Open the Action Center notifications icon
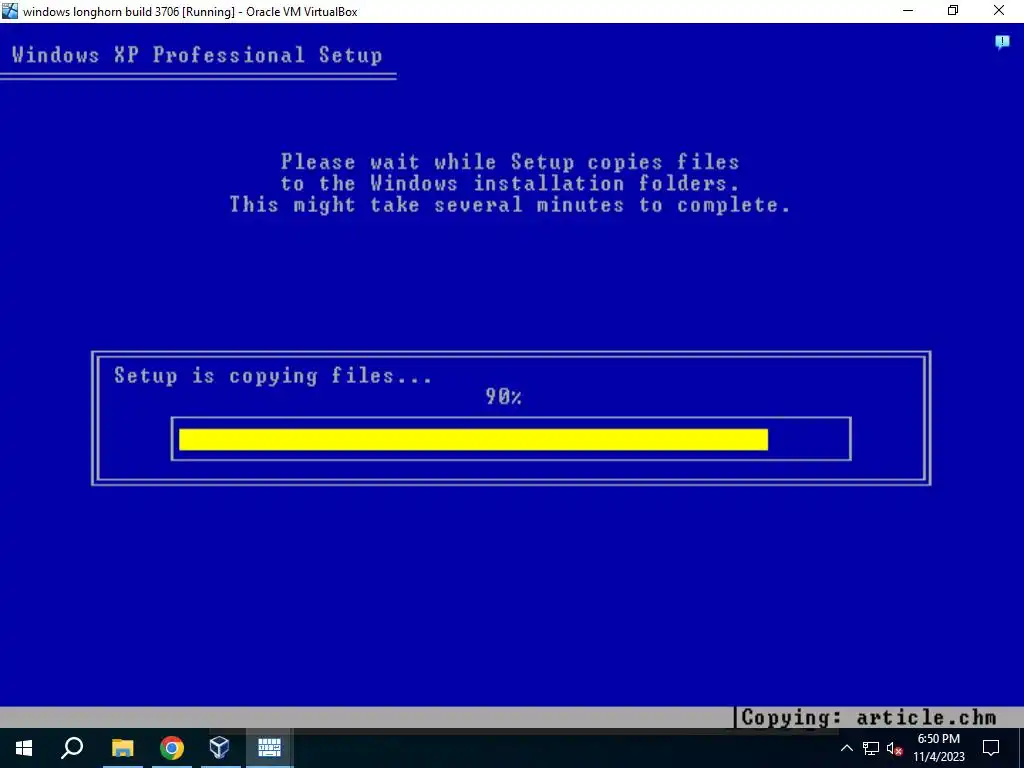 point(991,748)
